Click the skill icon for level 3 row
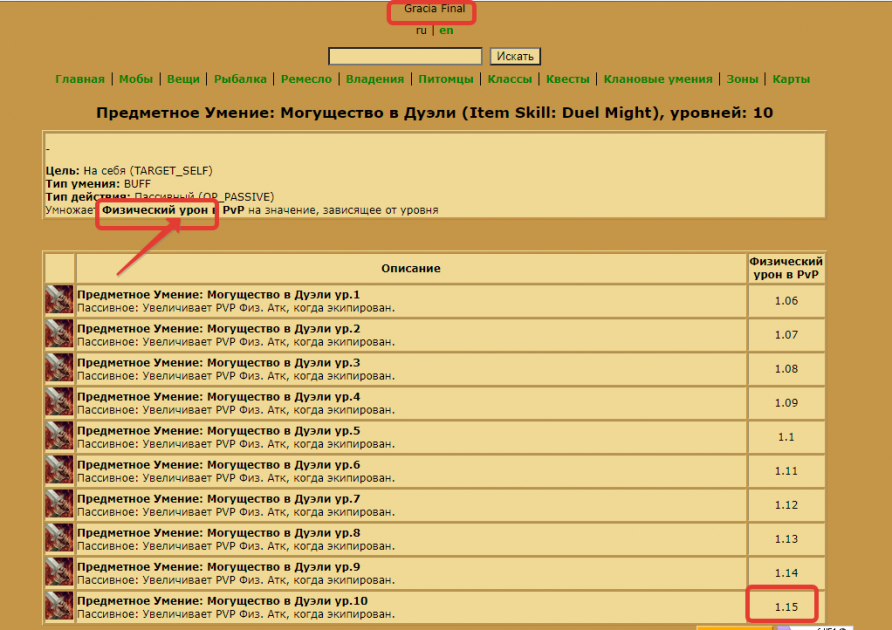 [59, 369]
